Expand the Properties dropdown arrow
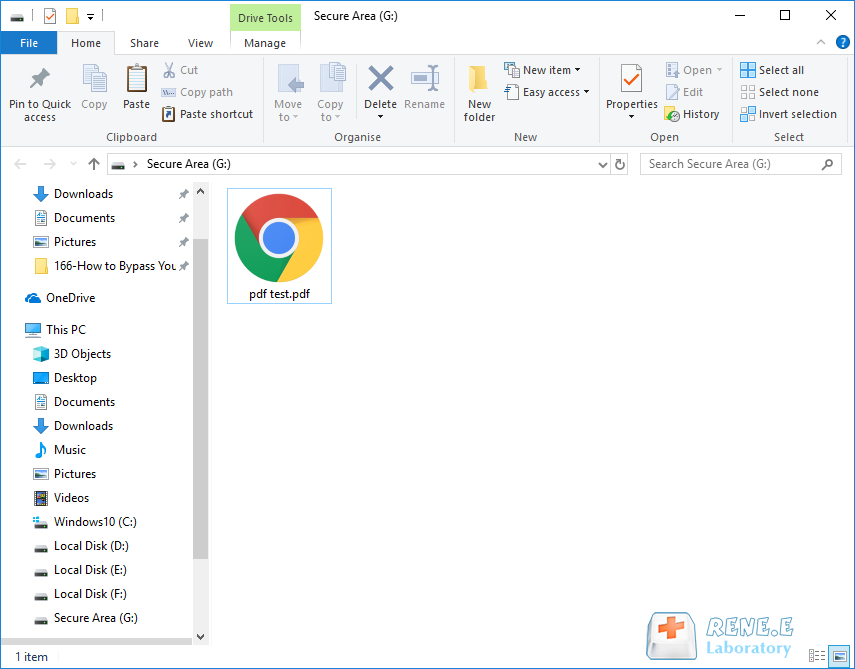Viewport: 855px width, 669px height. point(631,117)
